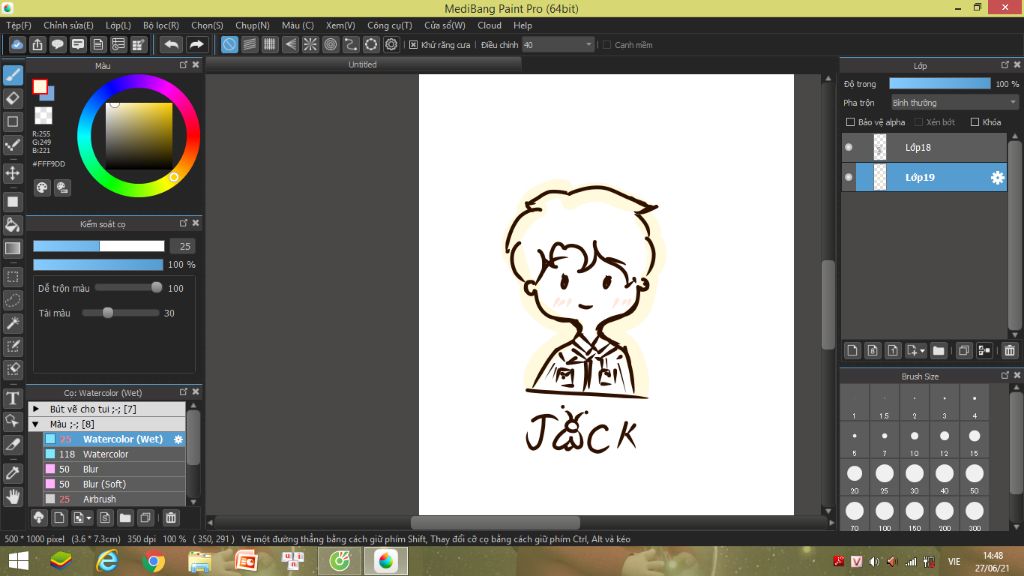
Task: Select the Move tool
Action: pos(12,174)
